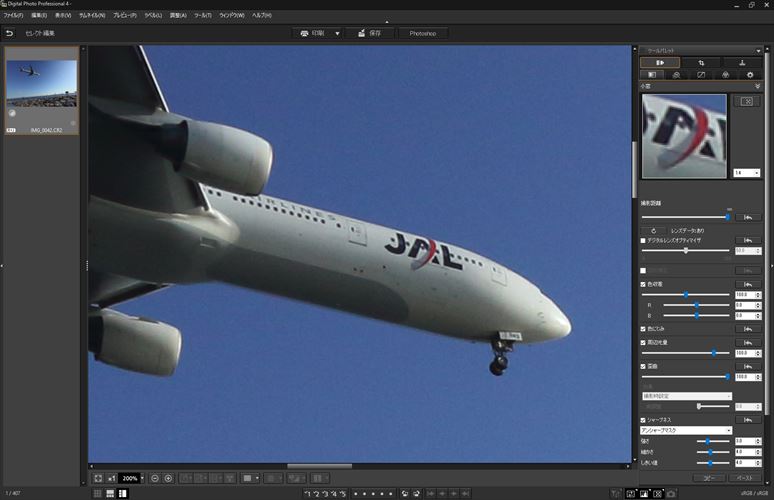Open the tool palette header dropdown arrow

(758, 51)
